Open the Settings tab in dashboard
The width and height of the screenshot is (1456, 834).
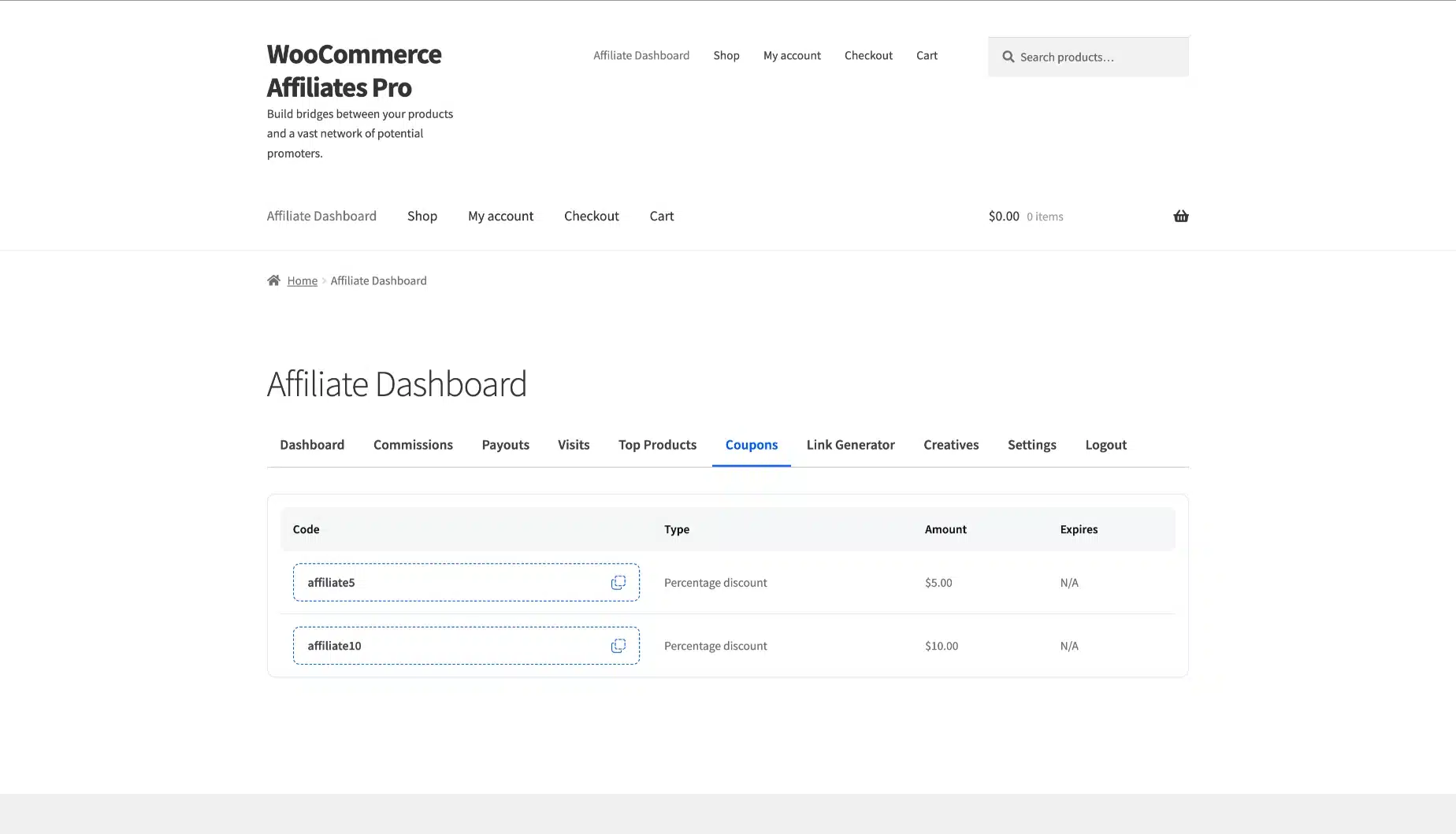(1031, 445)
